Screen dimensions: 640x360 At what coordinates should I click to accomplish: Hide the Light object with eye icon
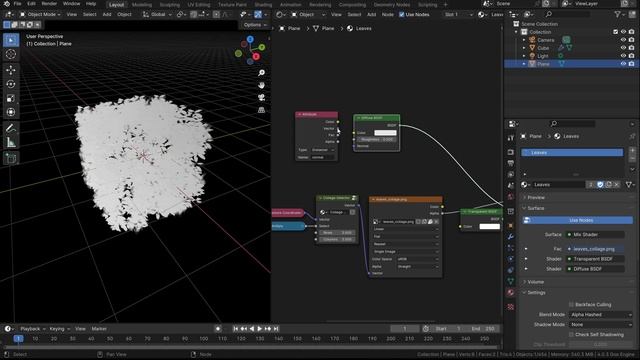(623, 56)
